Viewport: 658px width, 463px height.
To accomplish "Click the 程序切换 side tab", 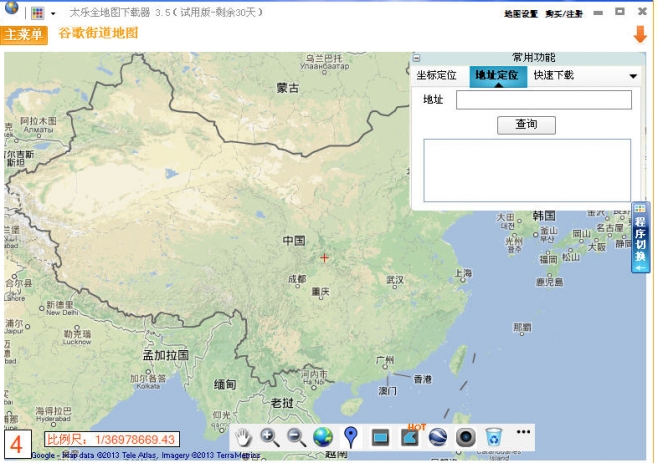I will pos(640,238).
